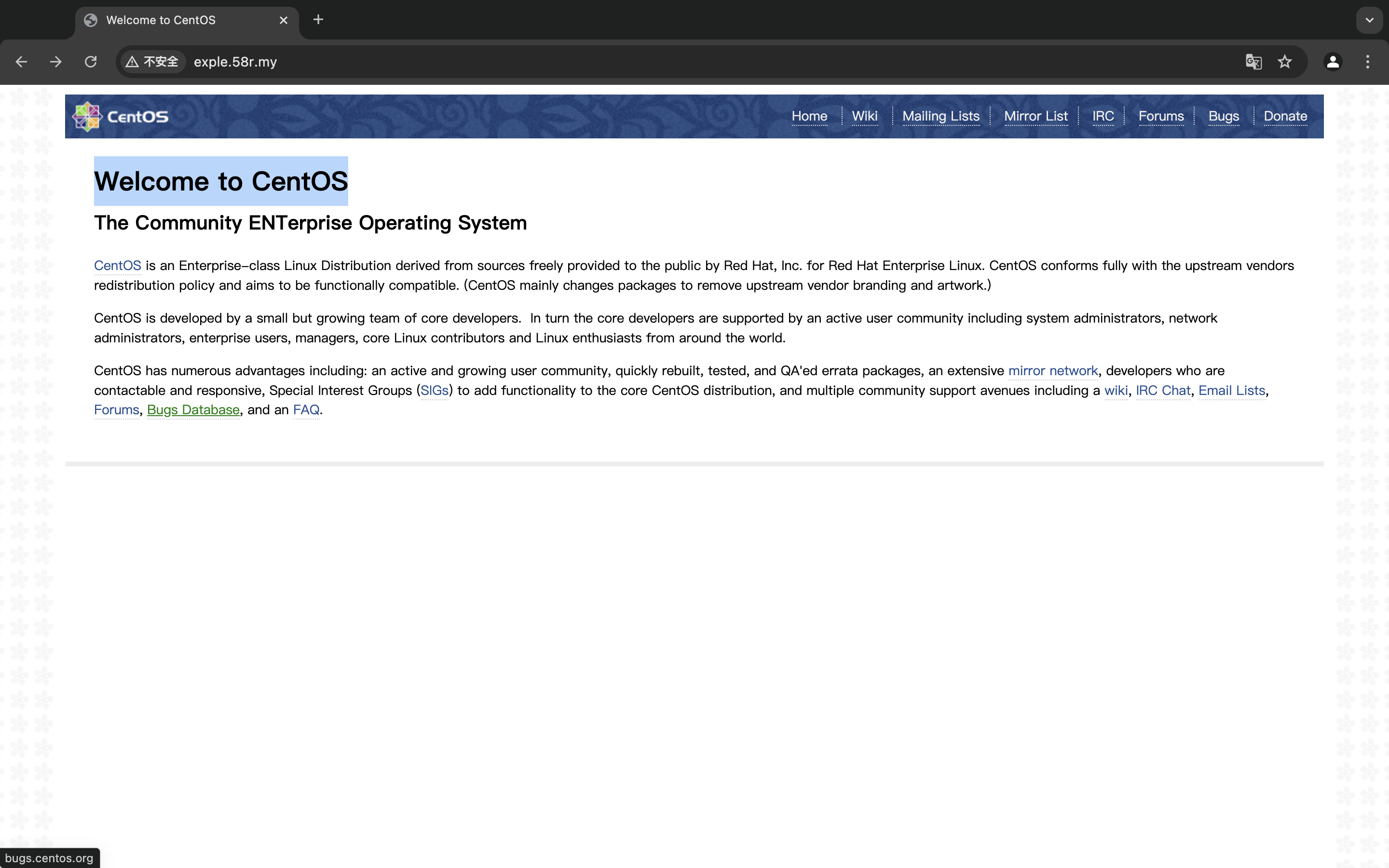Screen dimensions: 1389x868
Task: Follow the FAQ link
Action: (x=306, y=410)
